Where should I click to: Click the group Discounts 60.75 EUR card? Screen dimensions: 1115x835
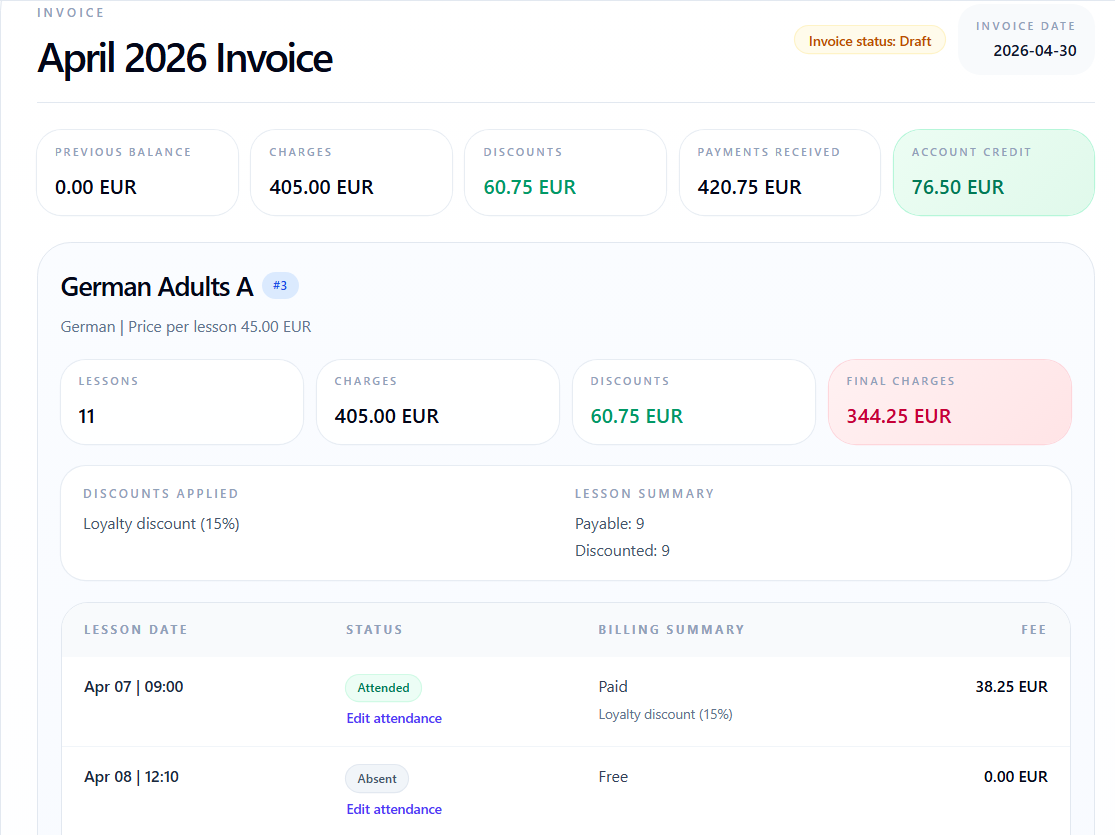[694, 403]
